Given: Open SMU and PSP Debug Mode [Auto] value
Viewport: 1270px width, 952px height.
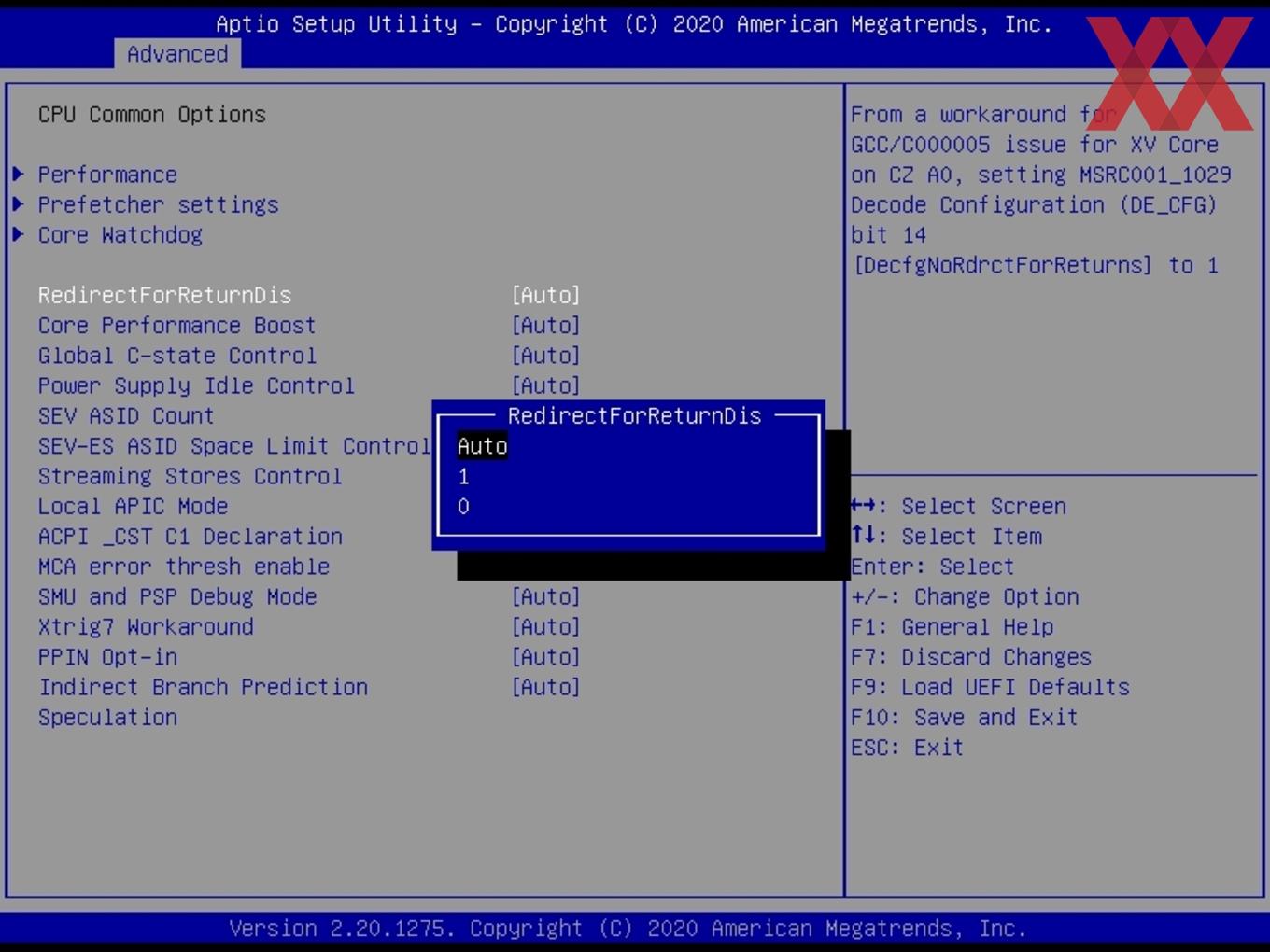Looking at the screenshot, I should (x=545, y=596).
